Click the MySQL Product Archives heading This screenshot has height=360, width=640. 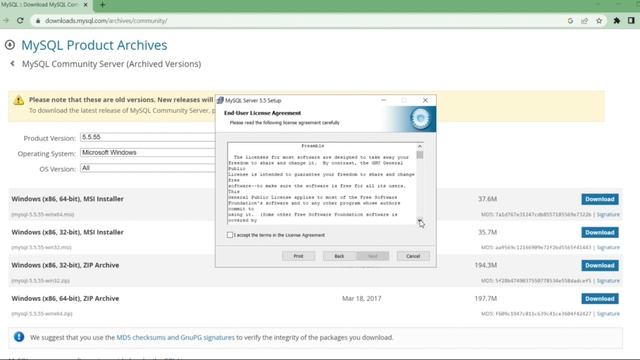(x=94, y=45)
